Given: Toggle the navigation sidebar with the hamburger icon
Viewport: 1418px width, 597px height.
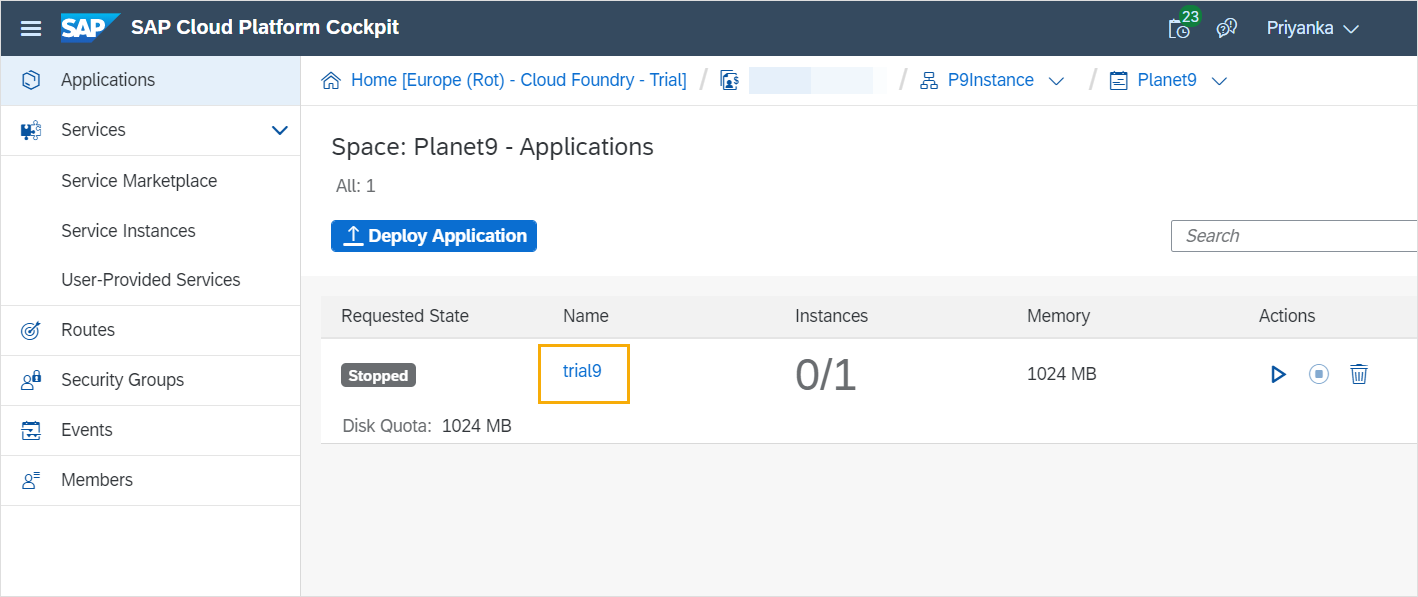Looking at the screenshot, I should (x=30, y=27).
